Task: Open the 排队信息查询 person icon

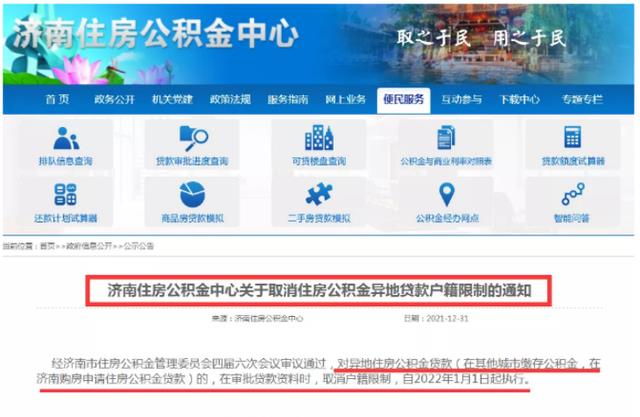Action: click(66, 138)
